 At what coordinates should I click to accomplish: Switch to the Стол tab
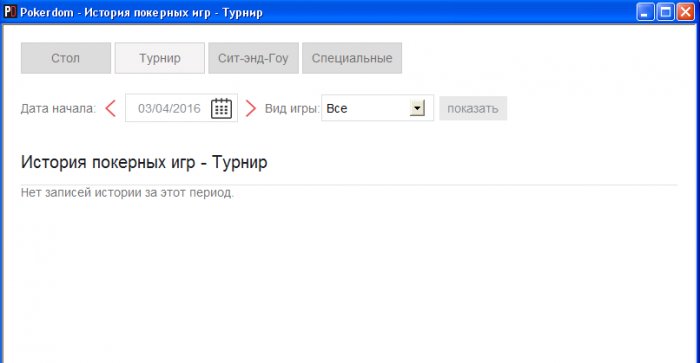(x=66, y=58)
